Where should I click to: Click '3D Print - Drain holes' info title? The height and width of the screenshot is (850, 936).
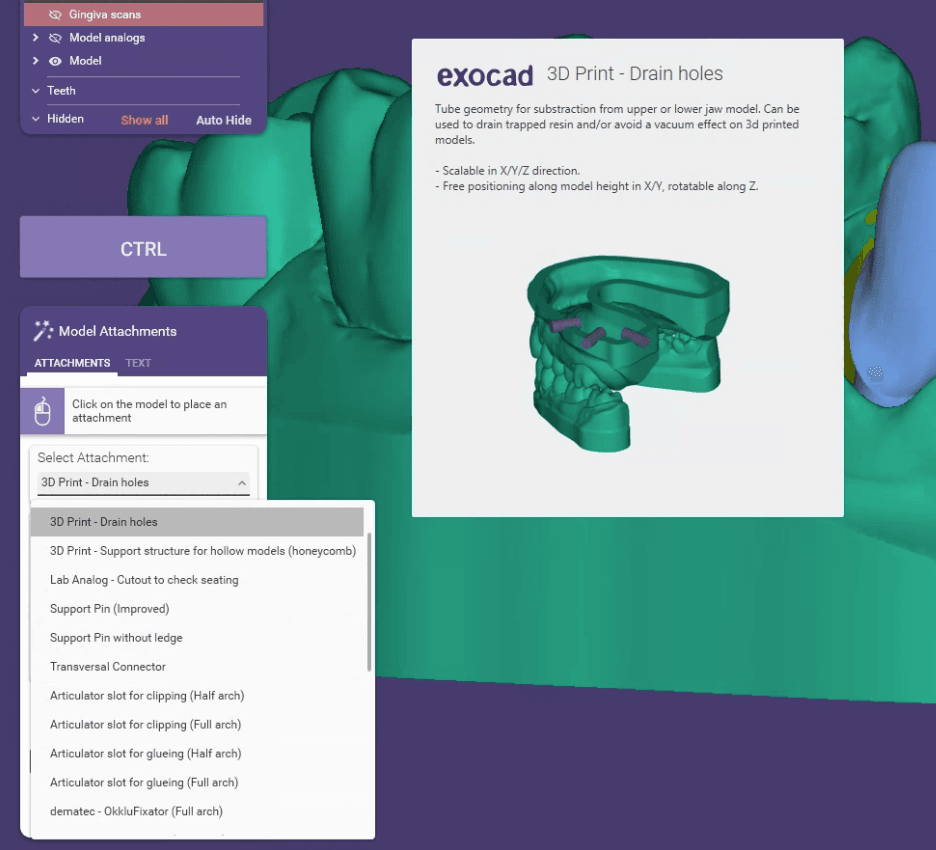[x=635, y=74]
